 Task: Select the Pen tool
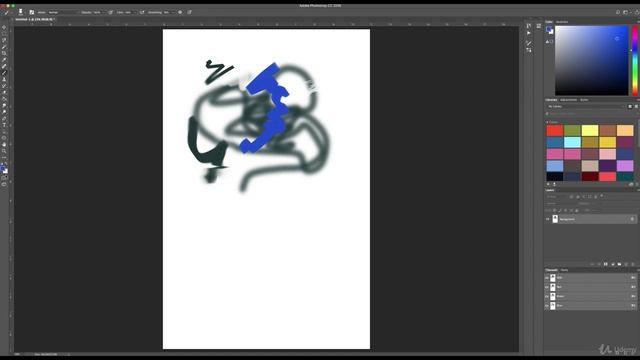click(4, 119)
